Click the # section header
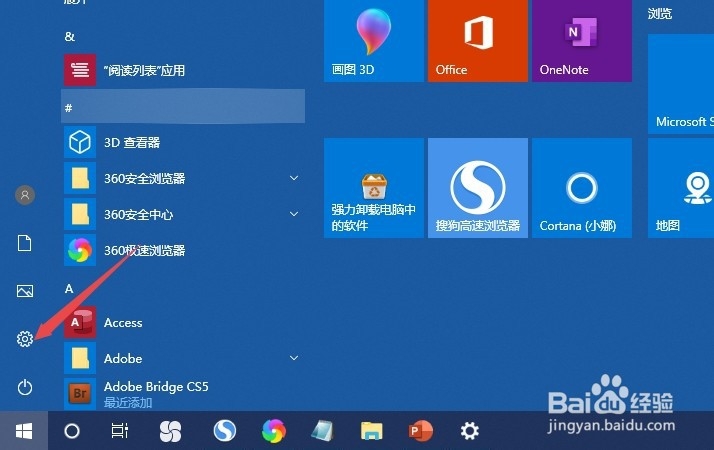The height and width of the screenshot is (450, 714). [x=183, y=106]
